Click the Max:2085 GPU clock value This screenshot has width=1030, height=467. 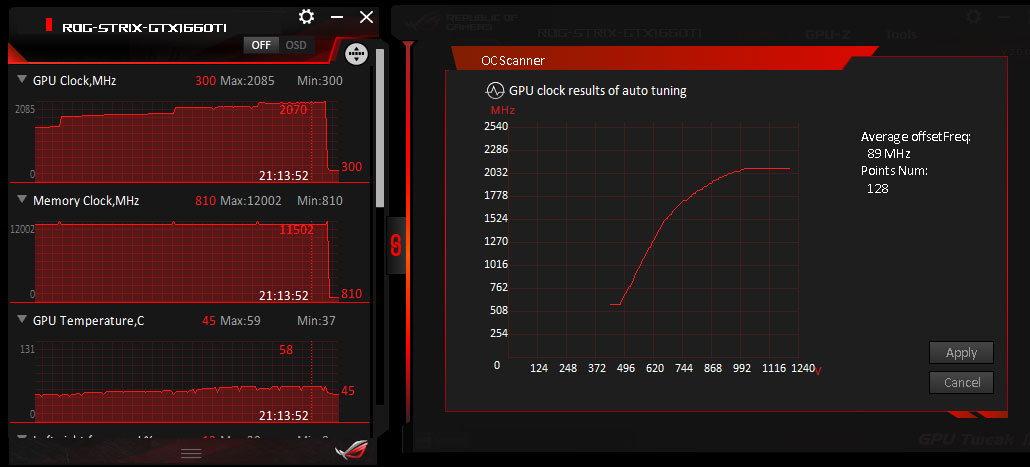pyautogui.click(x=247, y=81)
